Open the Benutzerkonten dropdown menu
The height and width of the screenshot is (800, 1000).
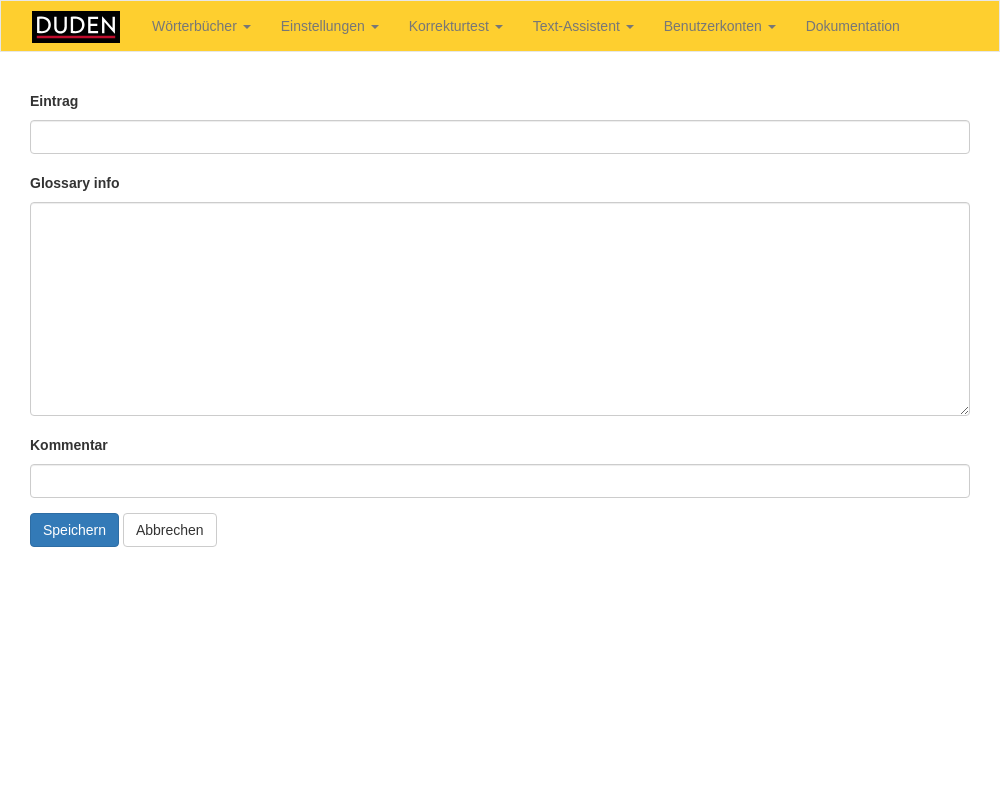pyautogui.click(x=719, y=26)
